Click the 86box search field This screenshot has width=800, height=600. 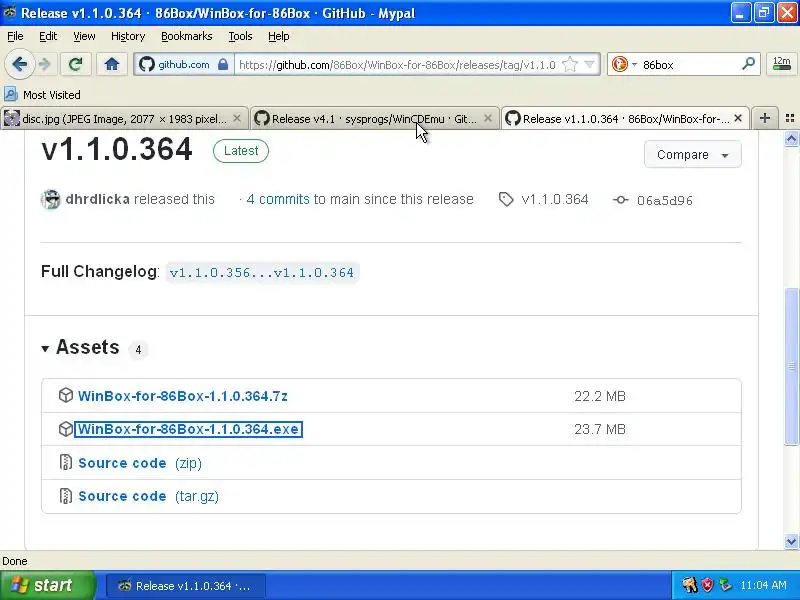click(x=689, y=65)
